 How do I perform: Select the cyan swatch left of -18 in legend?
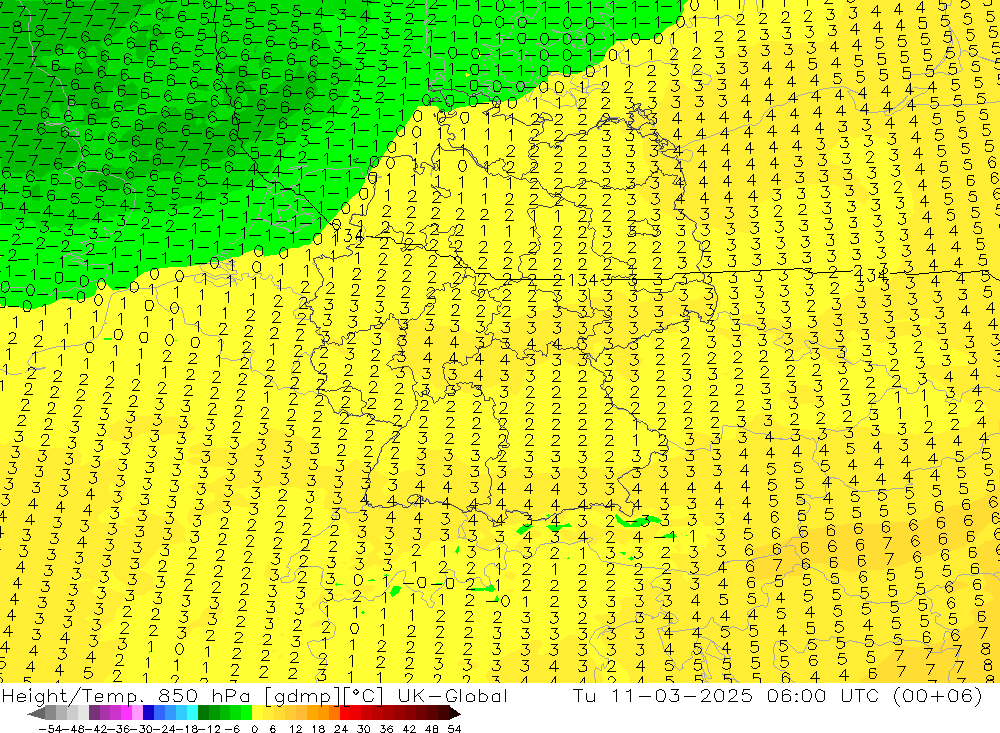(192, 713)
